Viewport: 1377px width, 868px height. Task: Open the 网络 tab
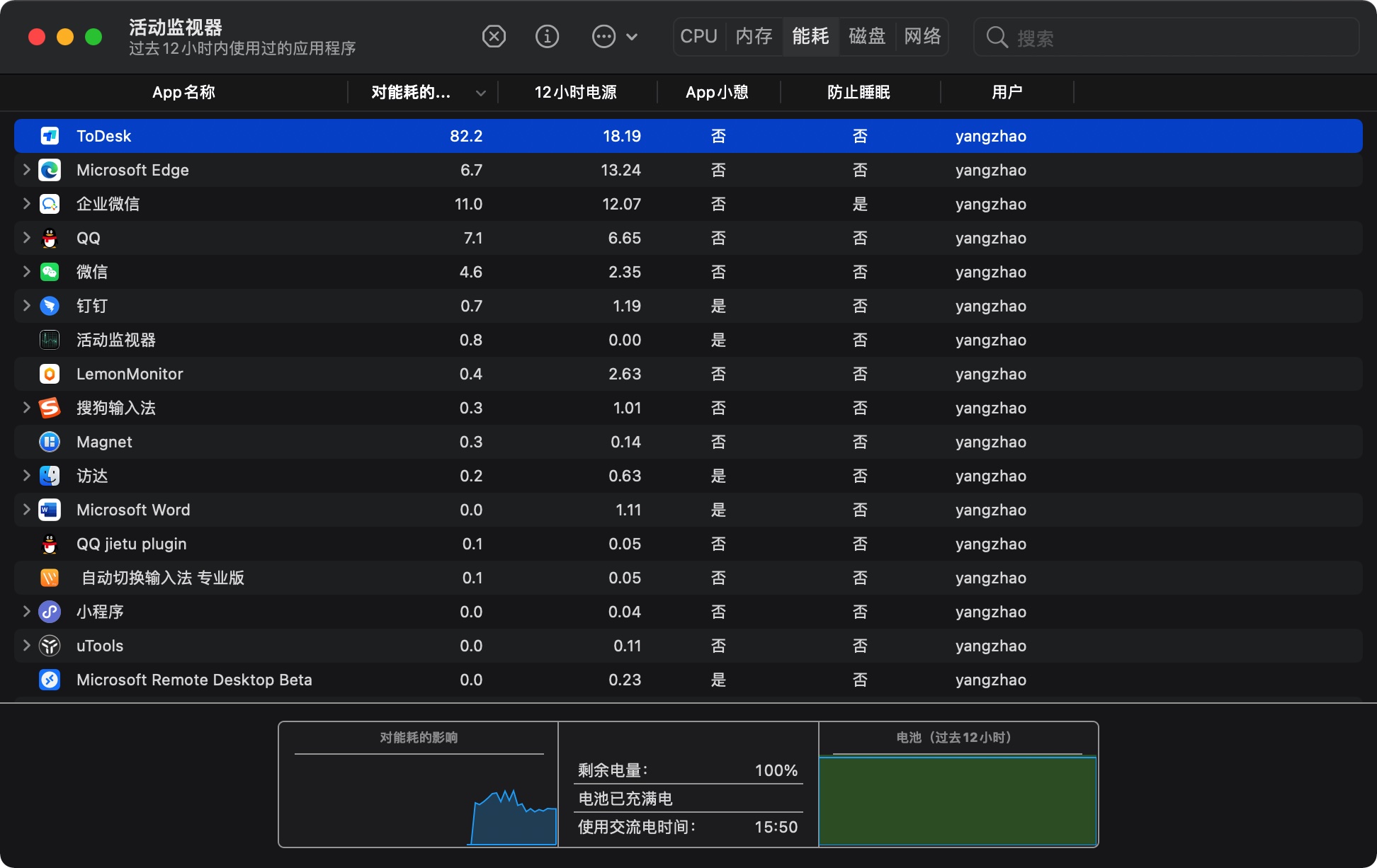pos(922,36)
